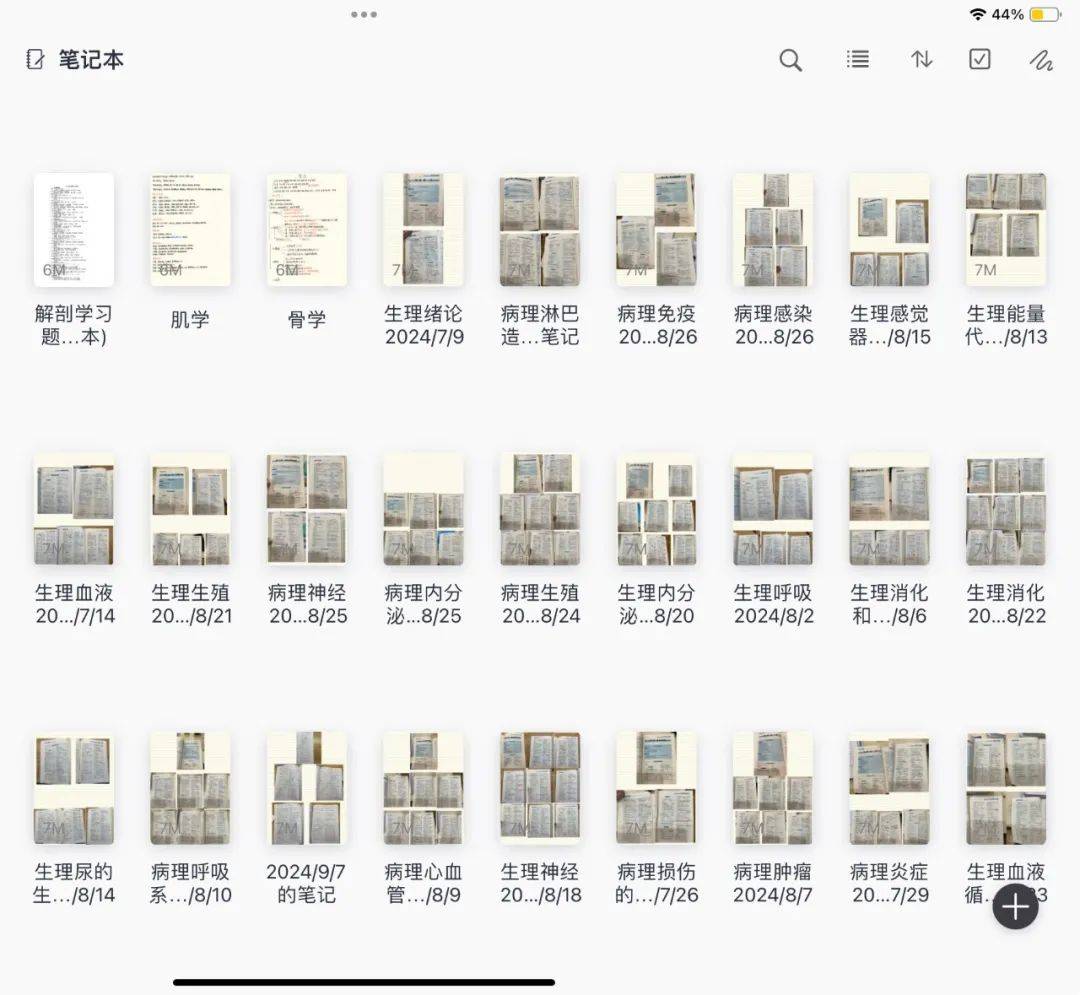Open the search magnifier icon

coord(790,61)
